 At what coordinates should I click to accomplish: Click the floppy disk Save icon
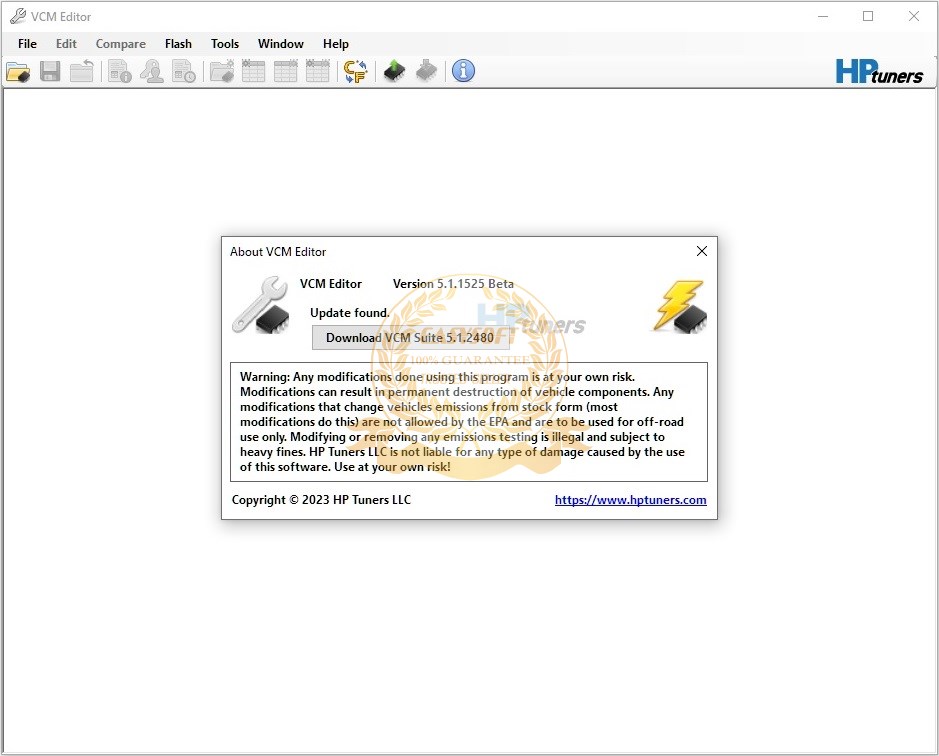click(x=50, y=71)
